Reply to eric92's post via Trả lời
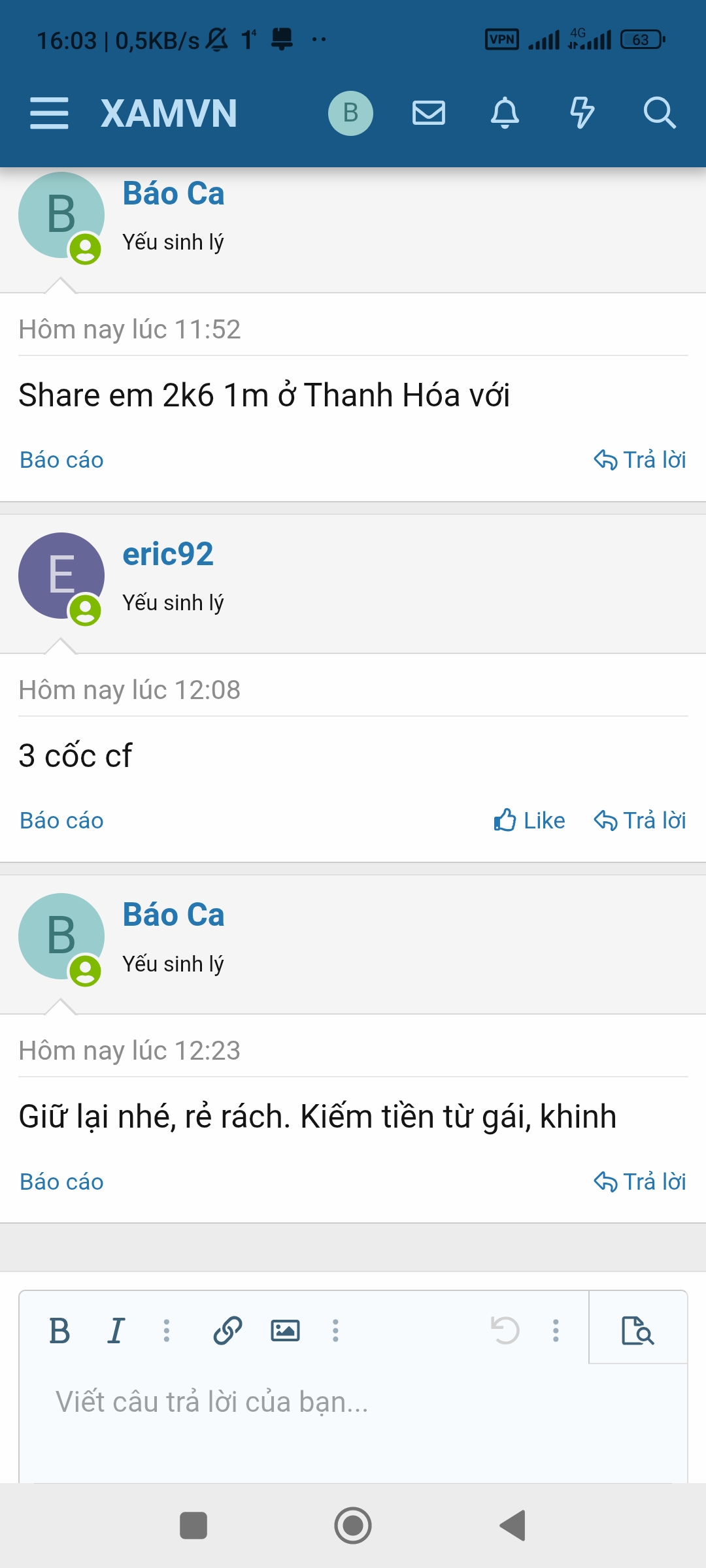 tap(640, 821)
